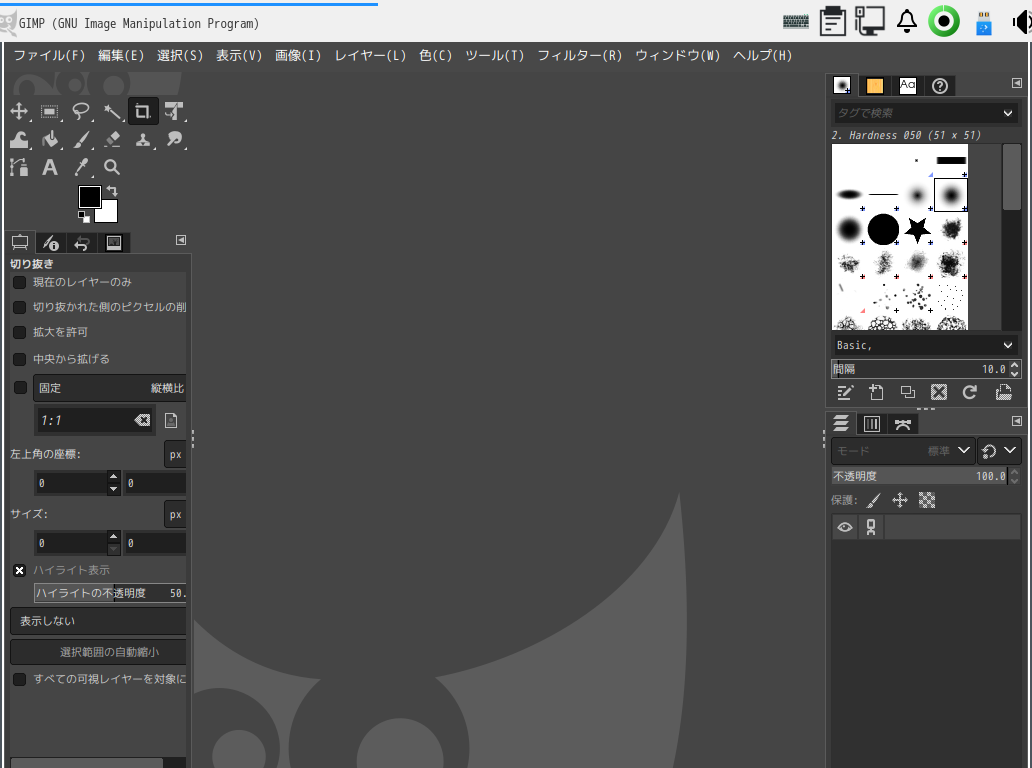
Task: Open the 表示しない guides dropdown
Action: [x=99, y=621]
